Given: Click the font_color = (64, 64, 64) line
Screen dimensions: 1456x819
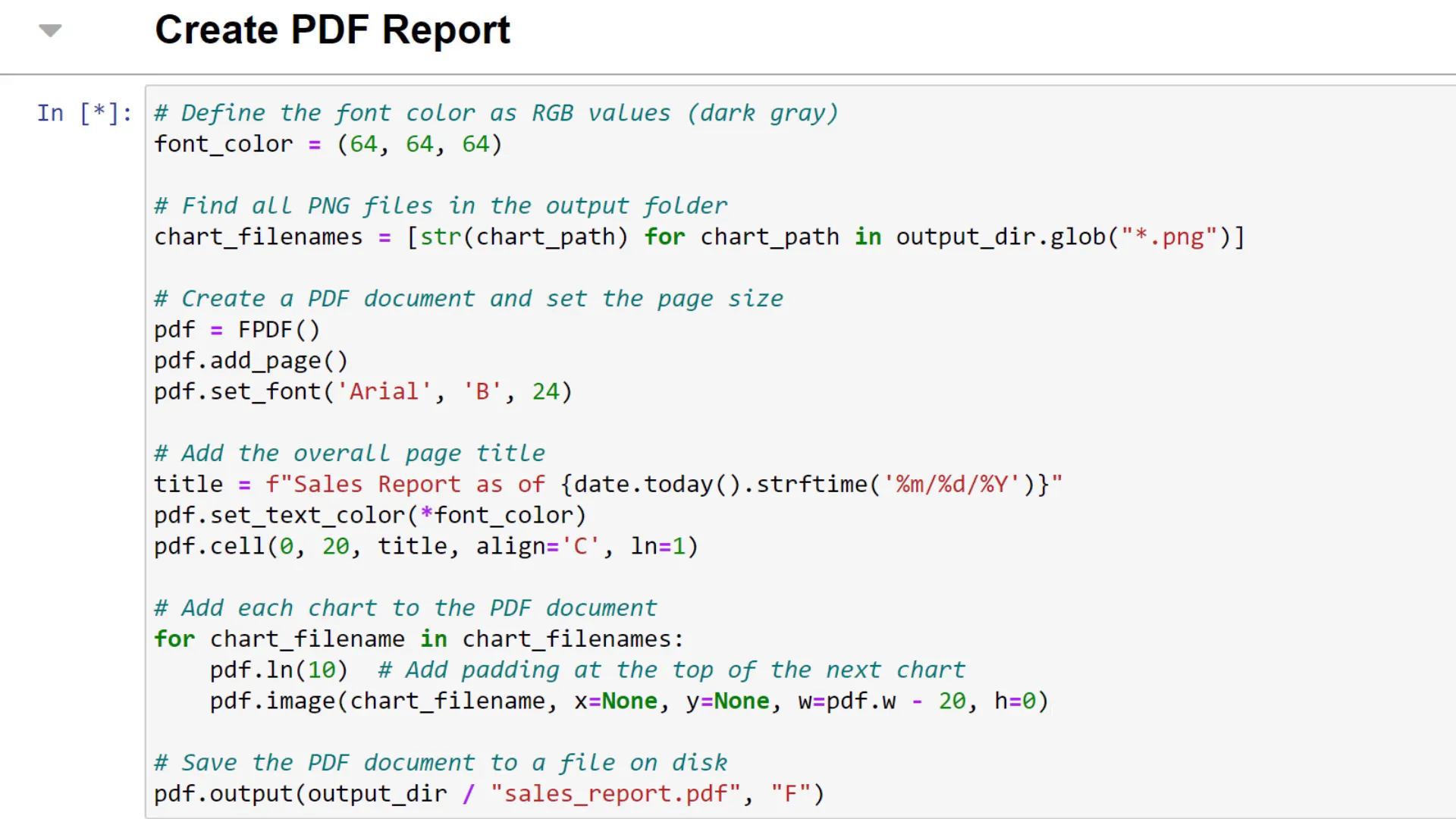Looking at the screenshot, I should coord(328,144).
